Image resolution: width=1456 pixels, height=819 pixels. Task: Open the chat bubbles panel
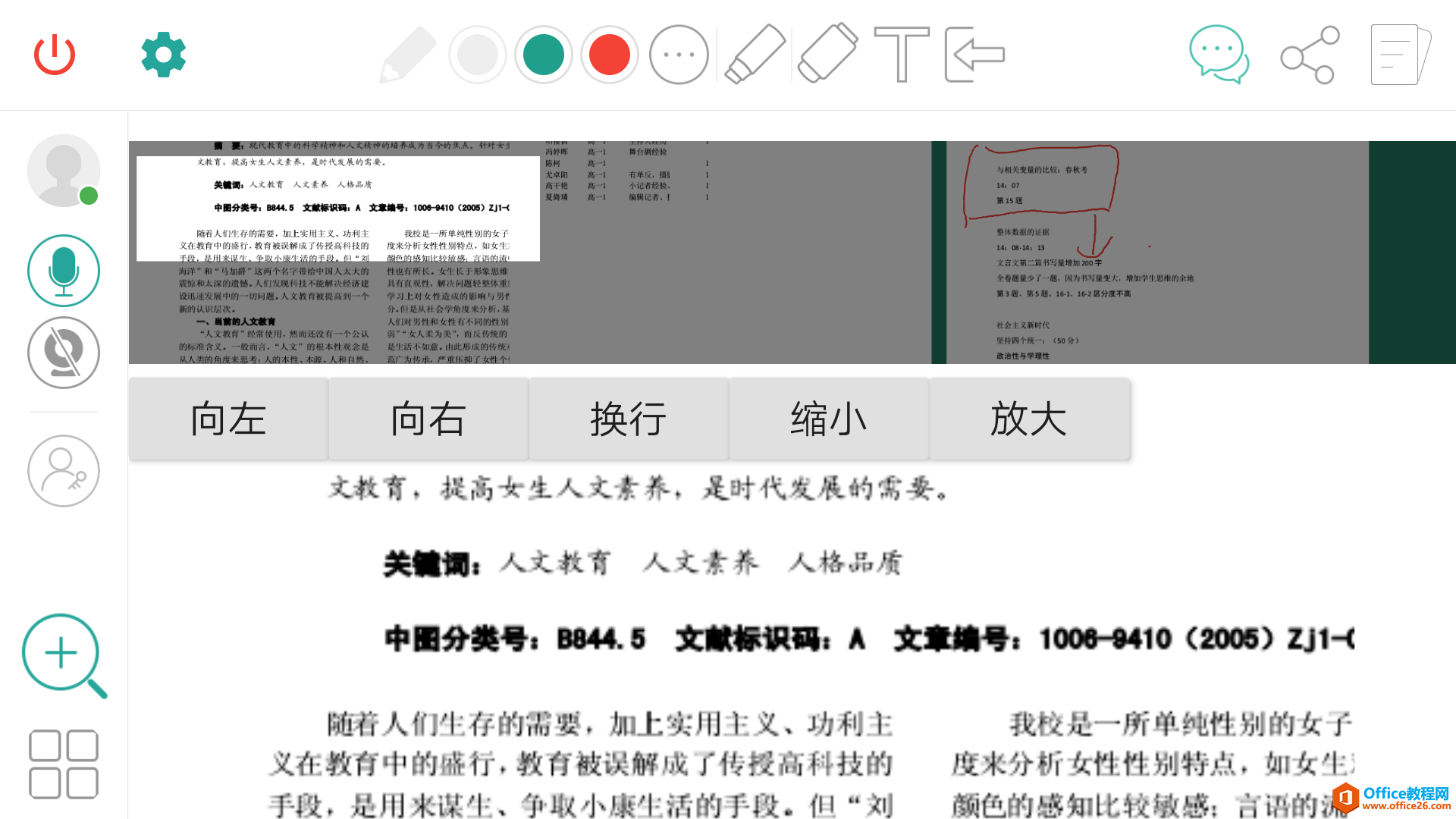click(1219, 55)
